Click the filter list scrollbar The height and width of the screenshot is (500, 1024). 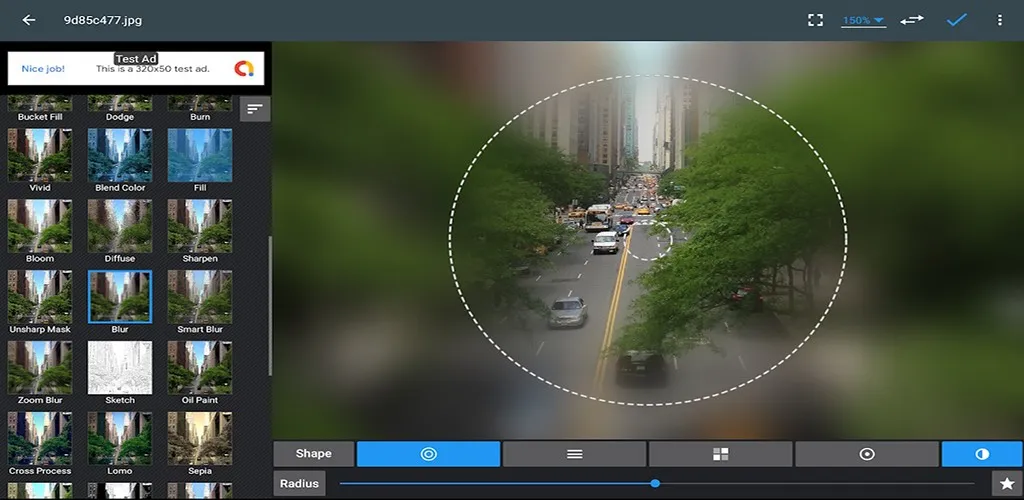click(270, 305)
